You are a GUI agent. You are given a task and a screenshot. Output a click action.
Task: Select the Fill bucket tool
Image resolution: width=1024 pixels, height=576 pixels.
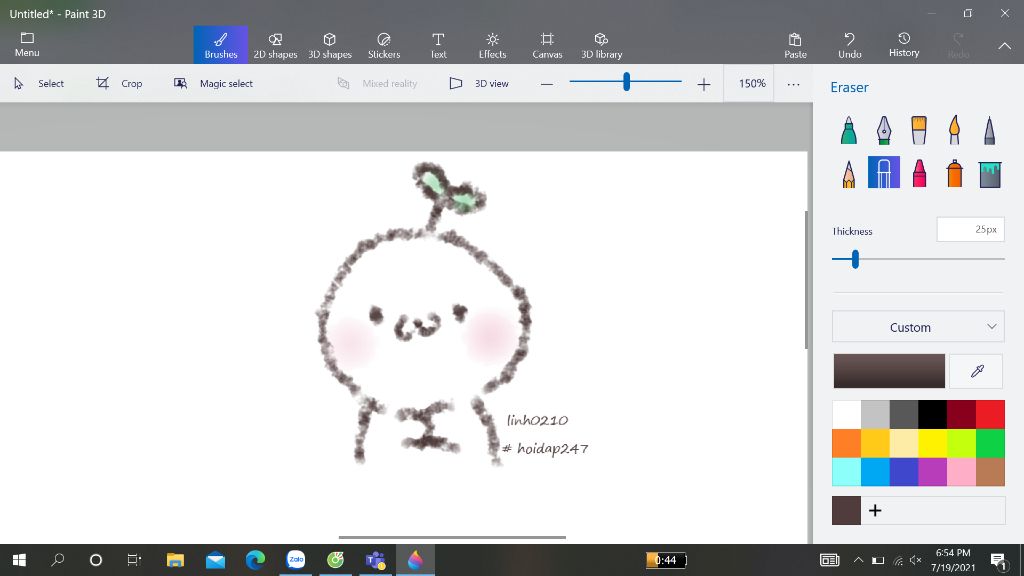pyautogui.click(x=990, y=173)
